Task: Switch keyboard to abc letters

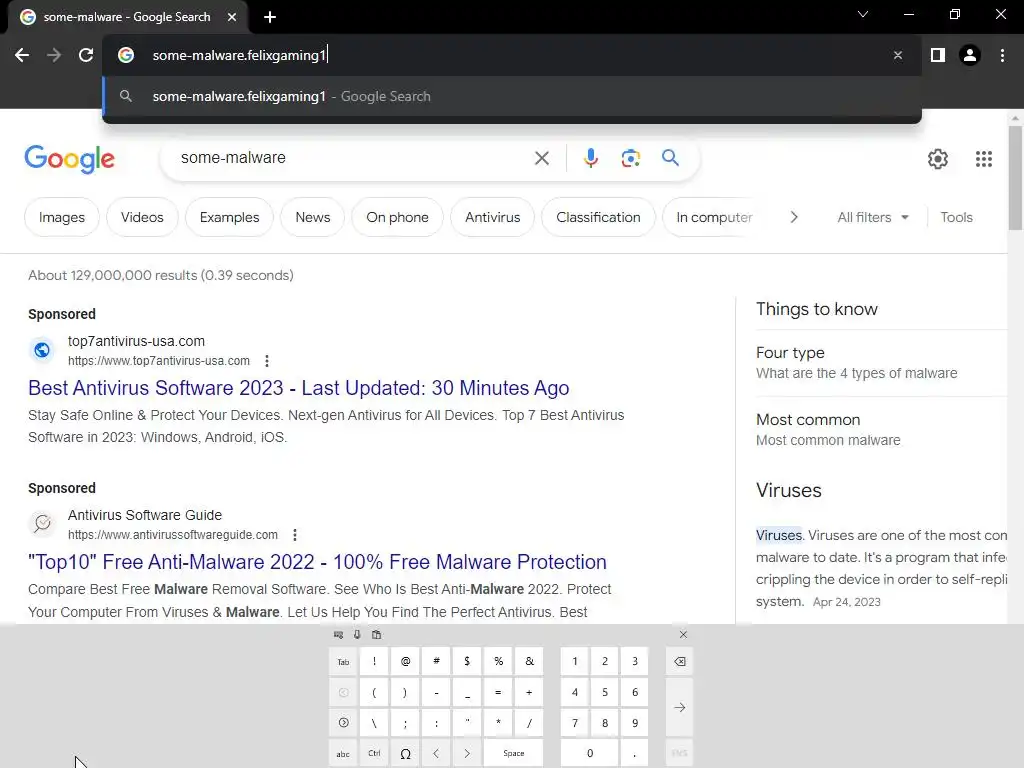Action: [344, 754]
